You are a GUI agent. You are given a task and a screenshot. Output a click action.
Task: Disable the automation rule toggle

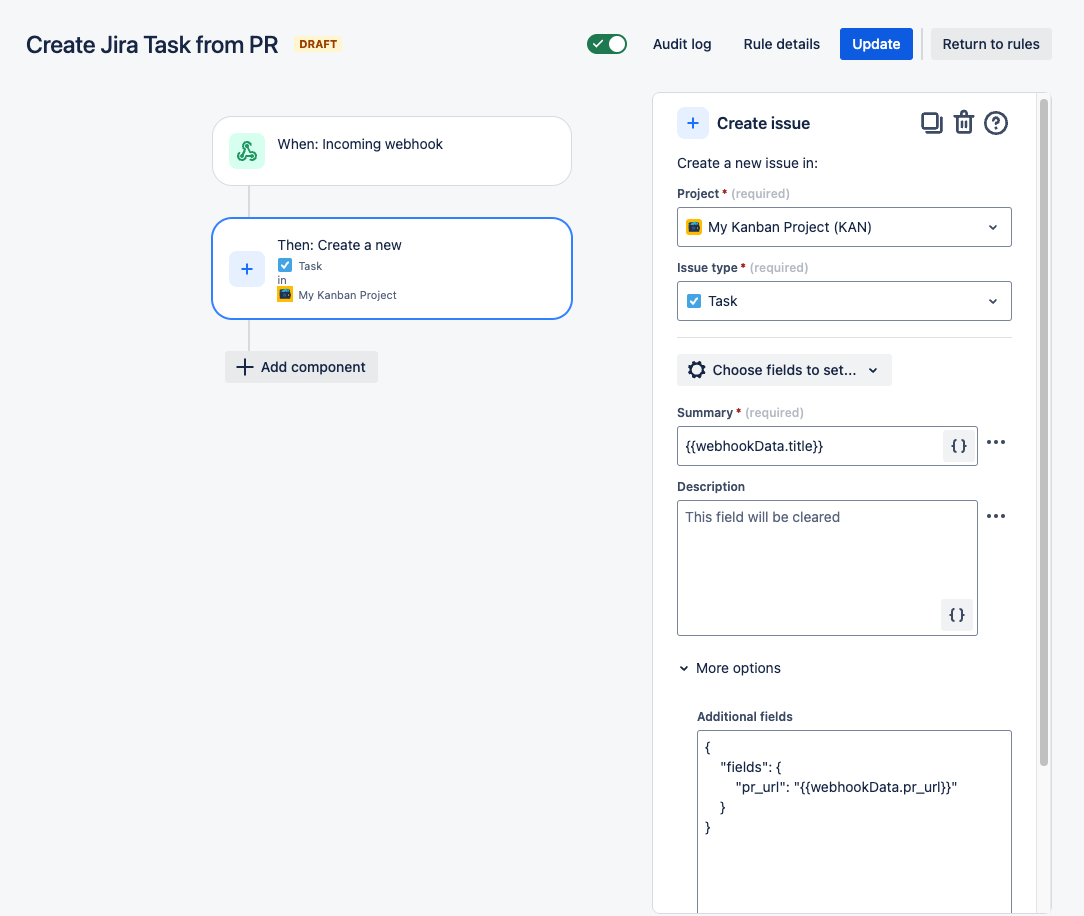click(x=606, y=44)
